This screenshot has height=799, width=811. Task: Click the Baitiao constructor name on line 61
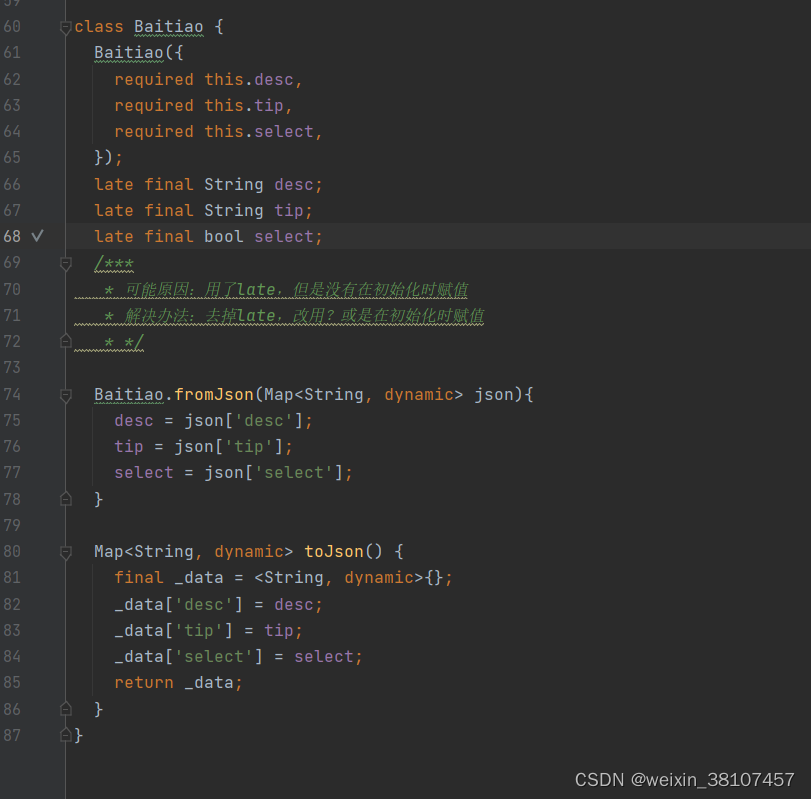[x=129, y=53]
